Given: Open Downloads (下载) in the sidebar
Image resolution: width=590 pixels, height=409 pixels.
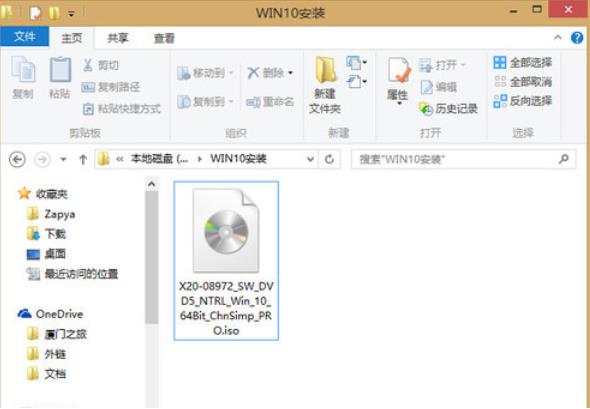Looking at the screenshot, I should [x=46, y=234].
